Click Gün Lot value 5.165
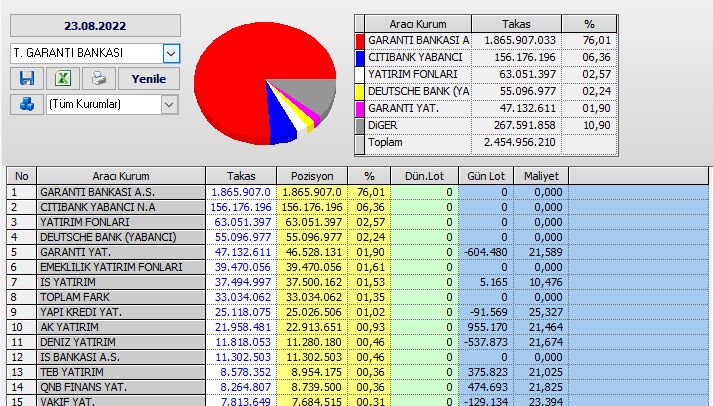Viewport: 713px width, 406px height. coord(493,282)
